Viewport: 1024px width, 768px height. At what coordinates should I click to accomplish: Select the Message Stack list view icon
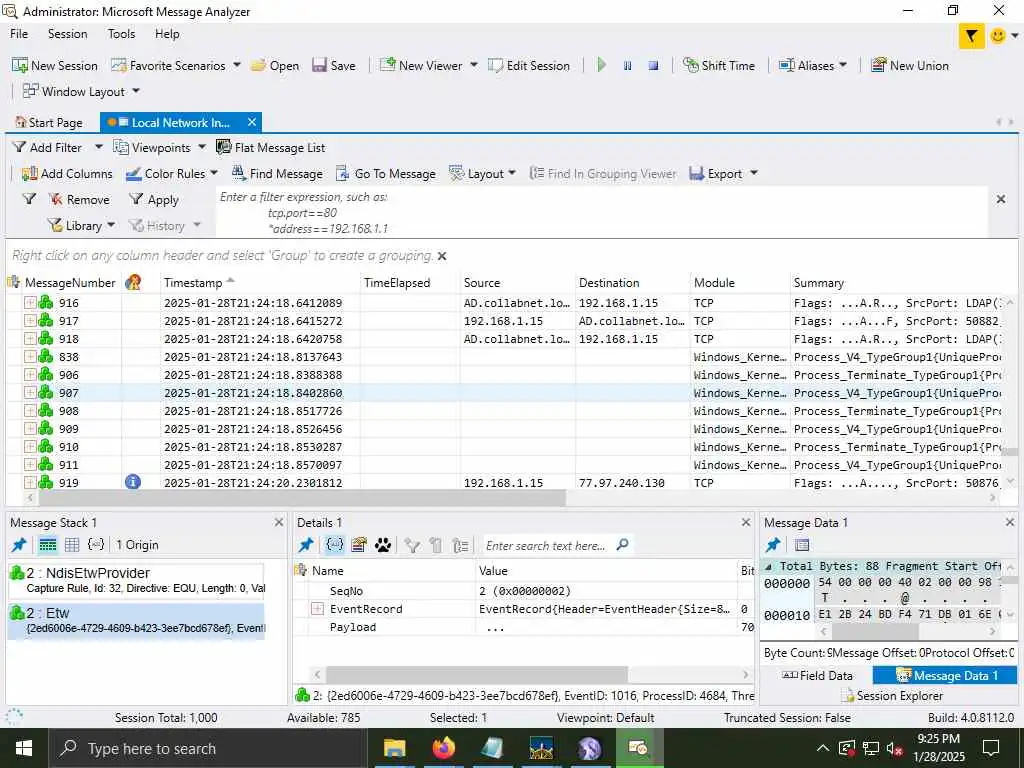point(48,545)
